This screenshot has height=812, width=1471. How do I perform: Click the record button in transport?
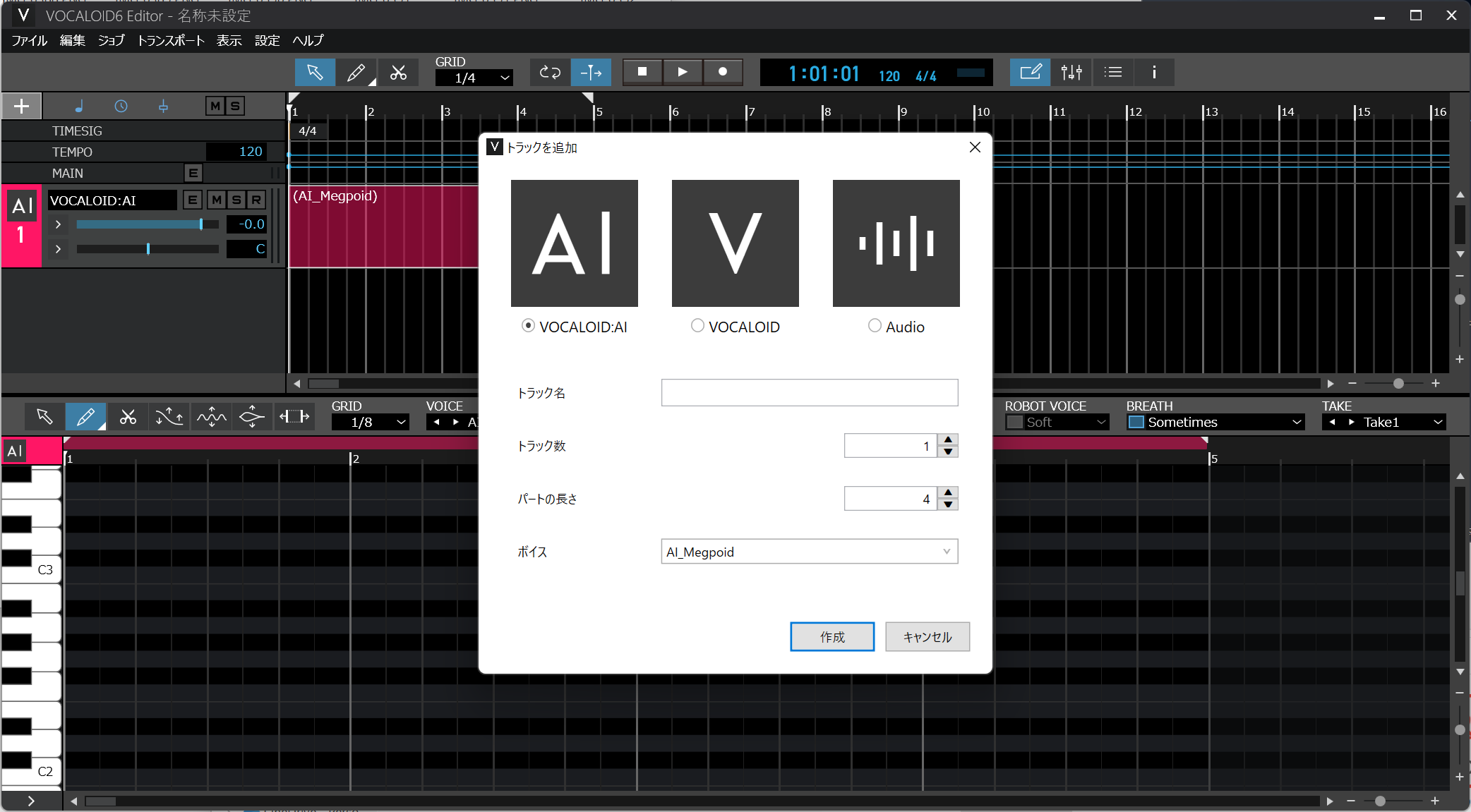723,71
